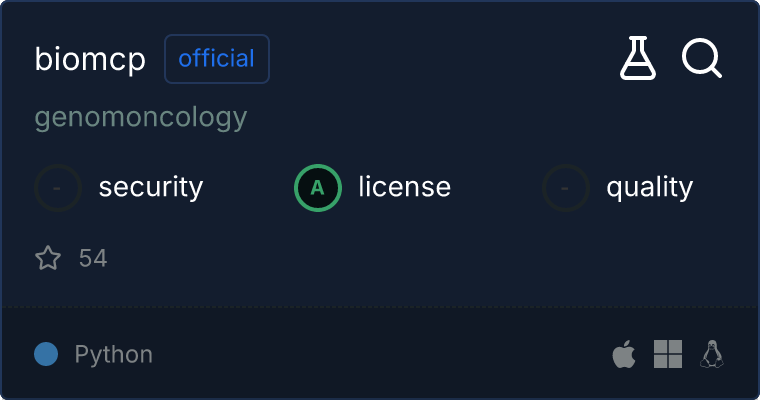760x400 pixels.
Task: Click the flask experimental icon
Action: tap(638, 59)
